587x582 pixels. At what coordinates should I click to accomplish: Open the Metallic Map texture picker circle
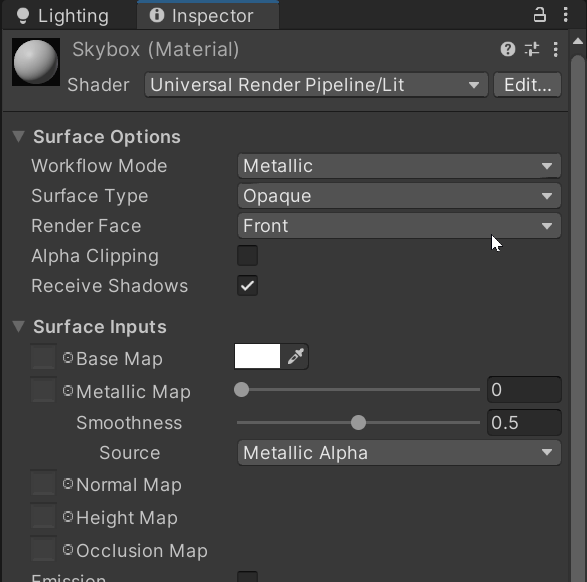point(68,391)
